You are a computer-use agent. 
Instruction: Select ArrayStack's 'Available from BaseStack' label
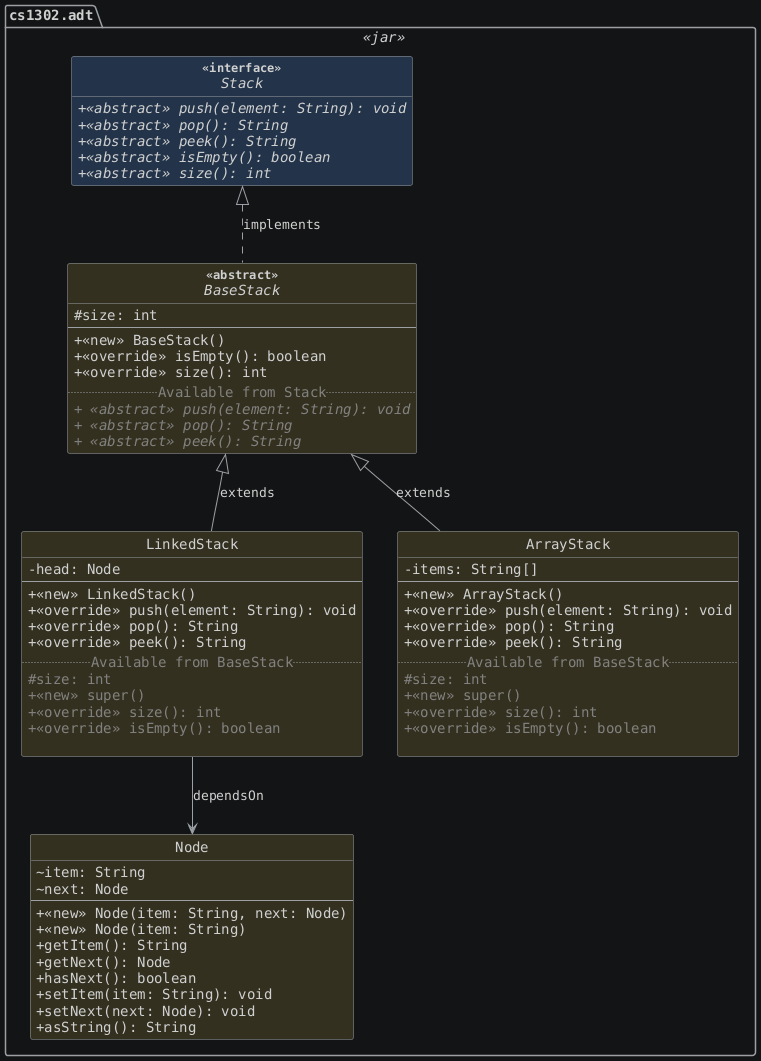pyautogui.click(x=568, y=662)
